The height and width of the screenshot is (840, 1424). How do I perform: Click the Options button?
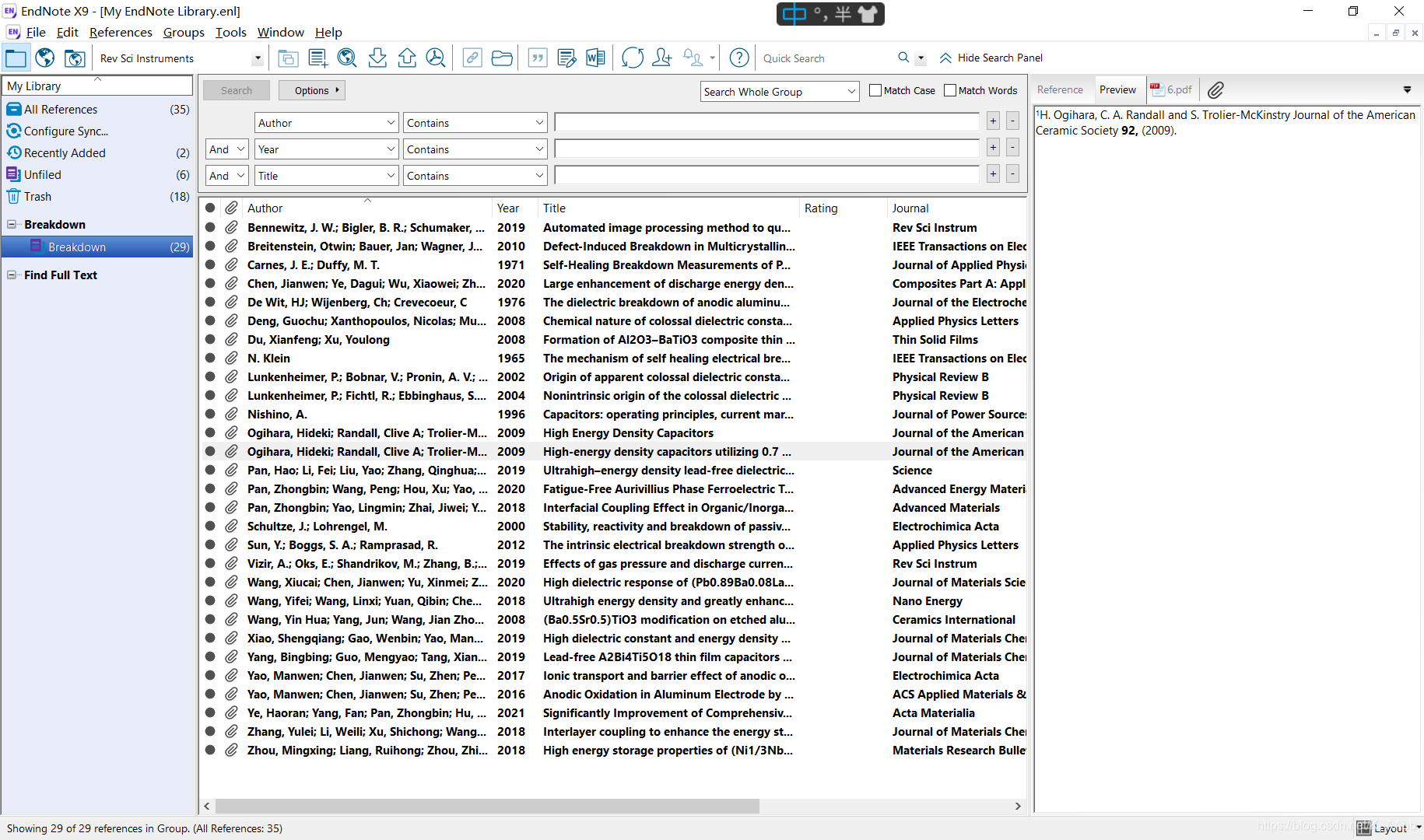[x=312, y=90]
